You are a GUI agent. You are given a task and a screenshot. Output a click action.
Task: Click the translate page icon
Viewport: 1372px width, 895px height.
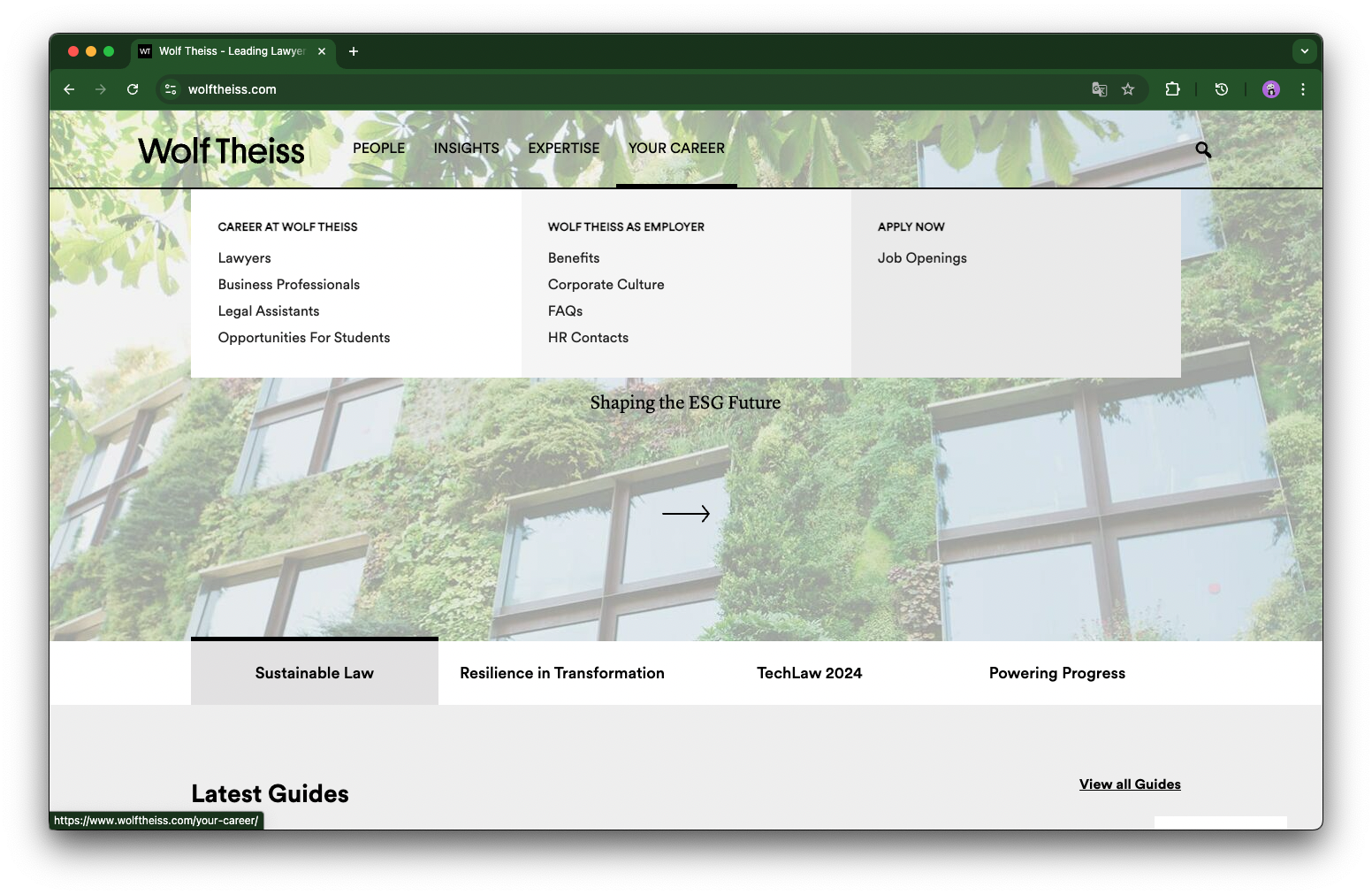coord(1100,89)
